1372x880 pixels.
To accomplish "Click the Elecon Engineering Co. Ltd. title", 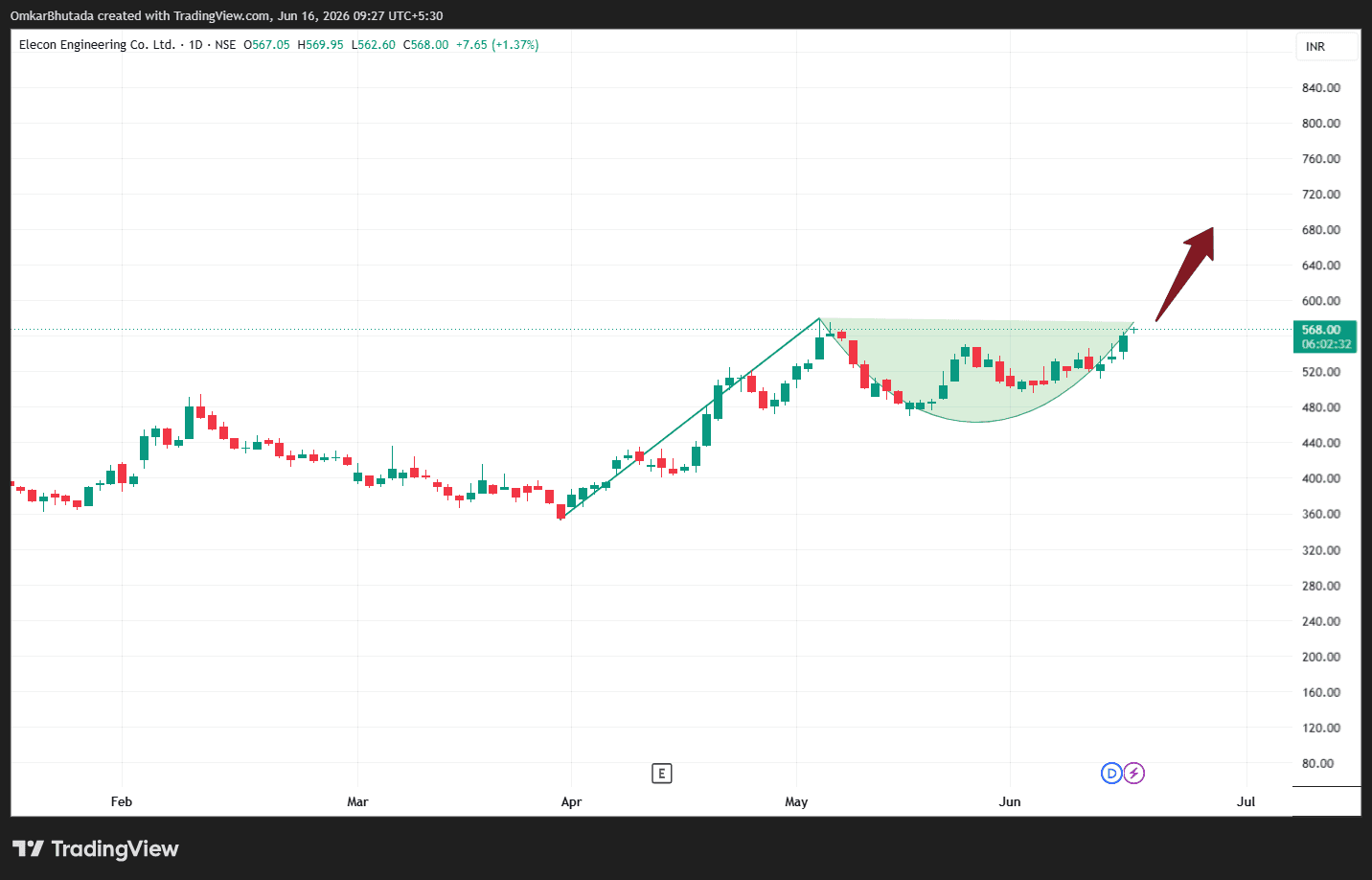I will (x=97, y=45).
